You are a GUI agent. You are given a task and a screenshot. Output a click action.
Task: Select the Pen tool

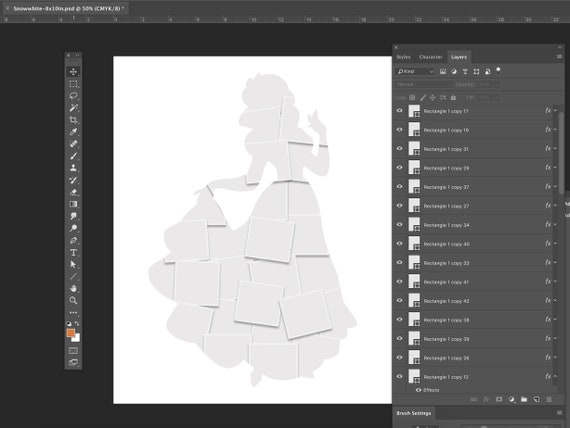73,240
